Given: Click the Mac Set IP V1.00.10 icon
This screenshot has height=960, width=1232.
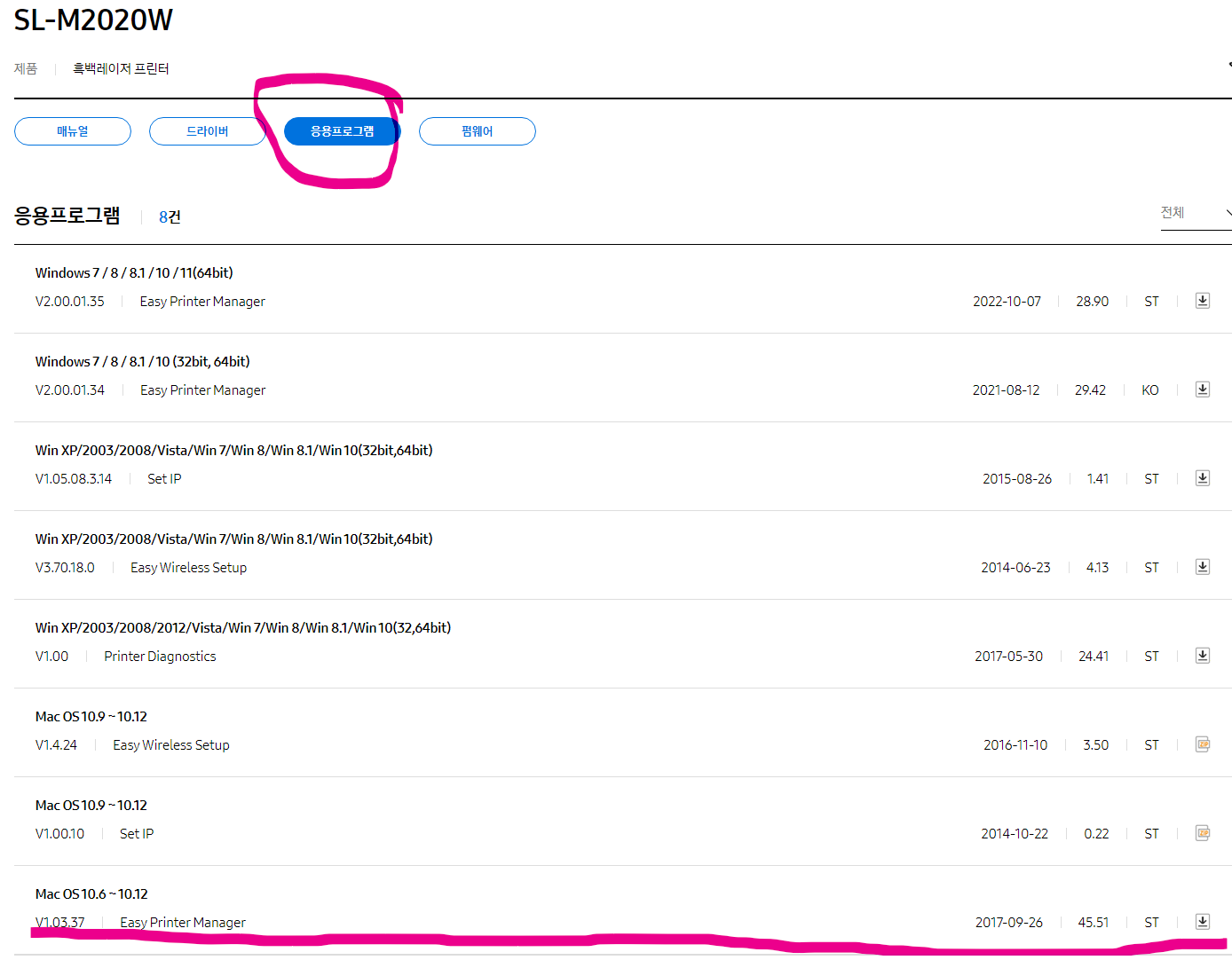Looking at the screenshot, I should pyautogui.click(x=1203, y=833).
